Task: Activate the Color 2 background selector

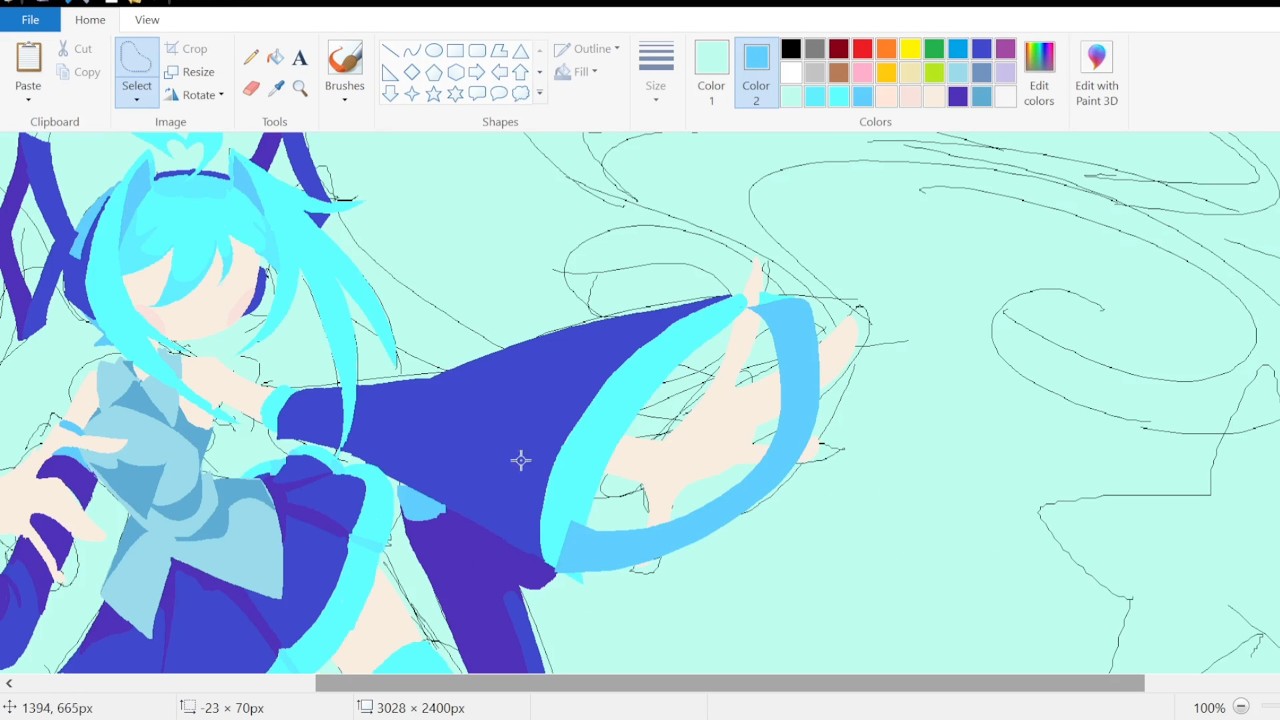Action: coord(756,74)
